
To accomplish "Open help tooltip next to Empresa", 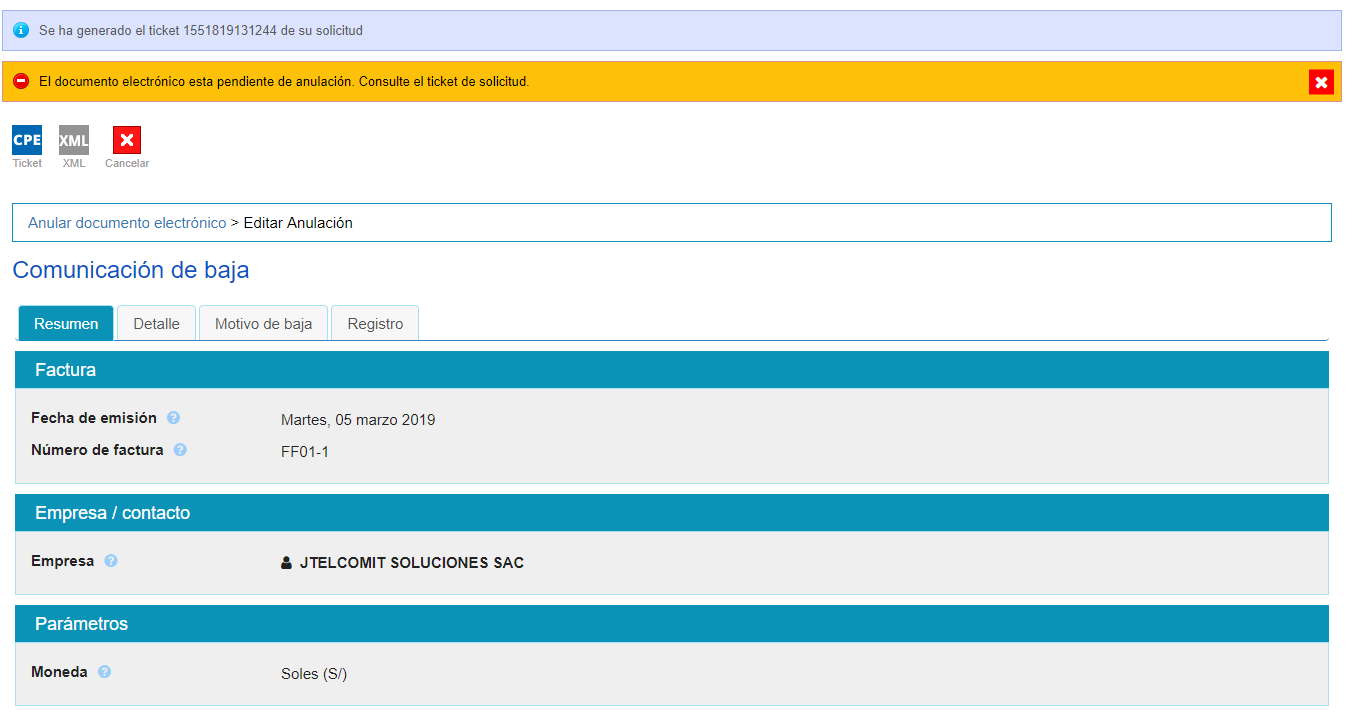I will click(111, 561).
